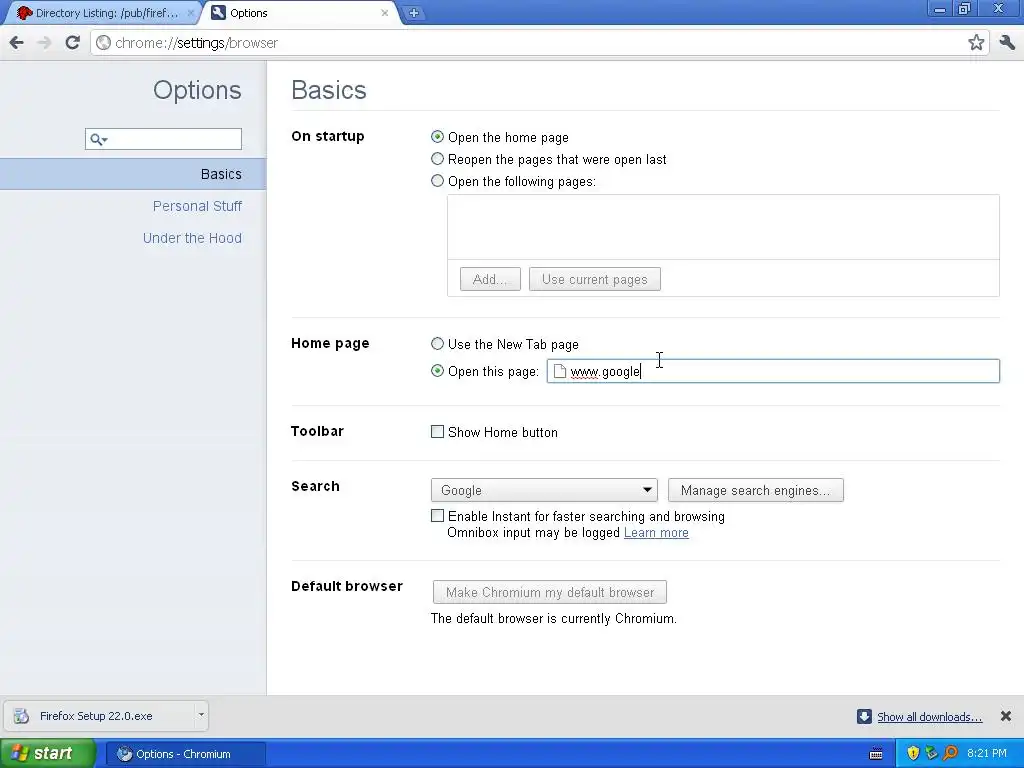Click the startup pages list box

723,227
